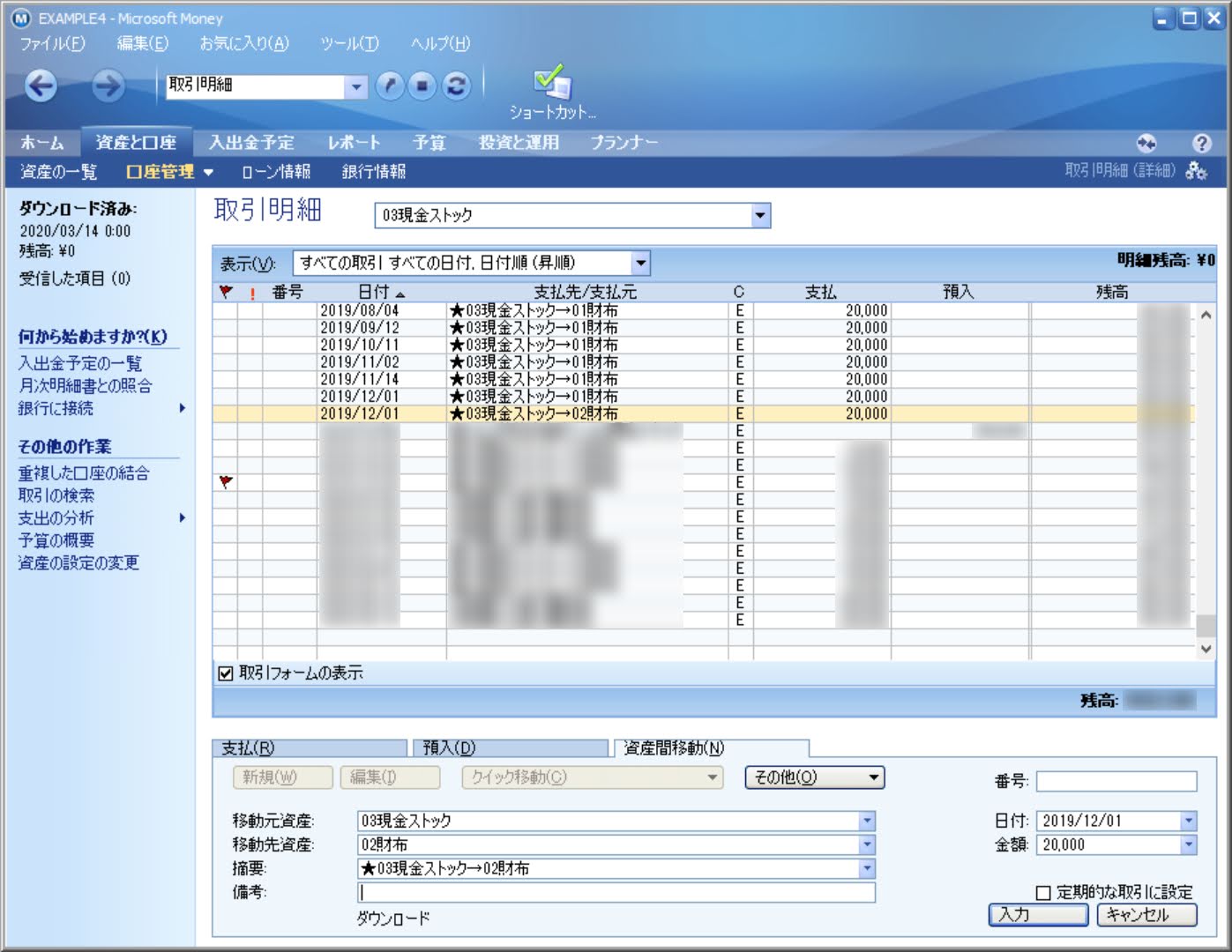
Task: Select the 支払(R) form tab
Action: coord(310,748)
